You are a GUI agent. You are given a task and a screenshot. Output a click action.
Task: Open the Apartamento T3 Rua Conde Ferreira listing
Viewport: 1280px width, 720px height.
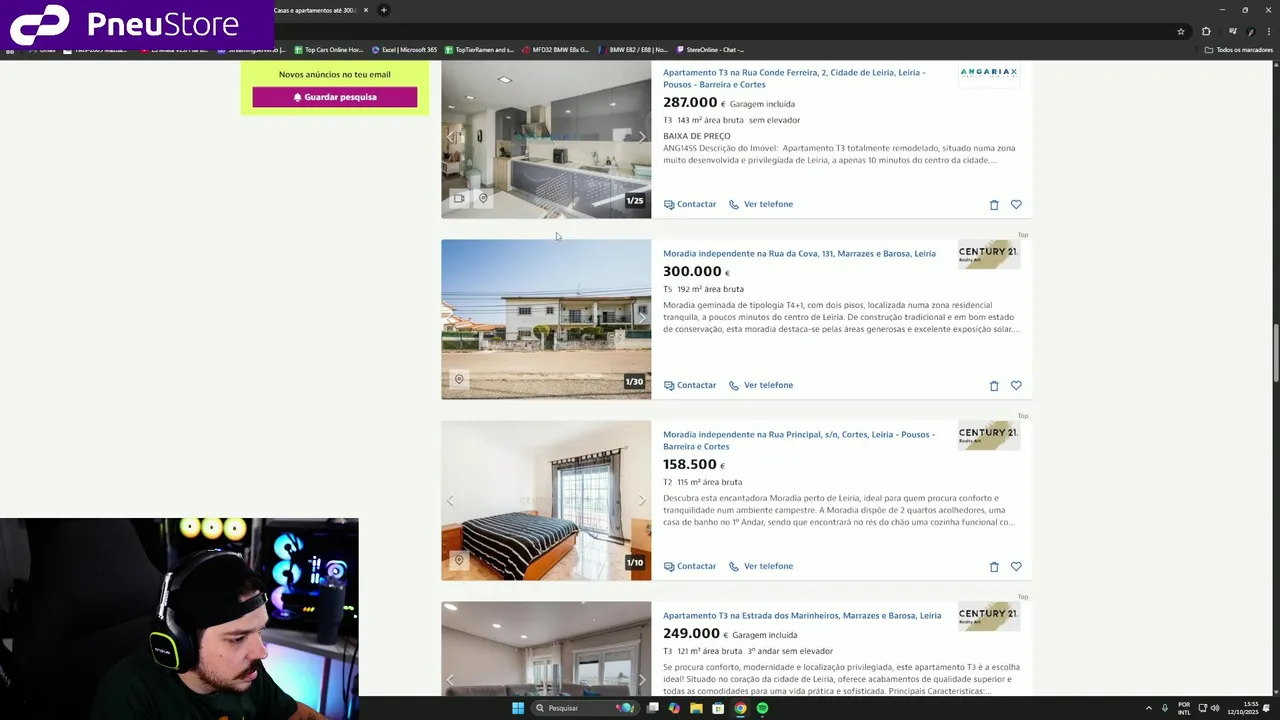pos(794,78)
